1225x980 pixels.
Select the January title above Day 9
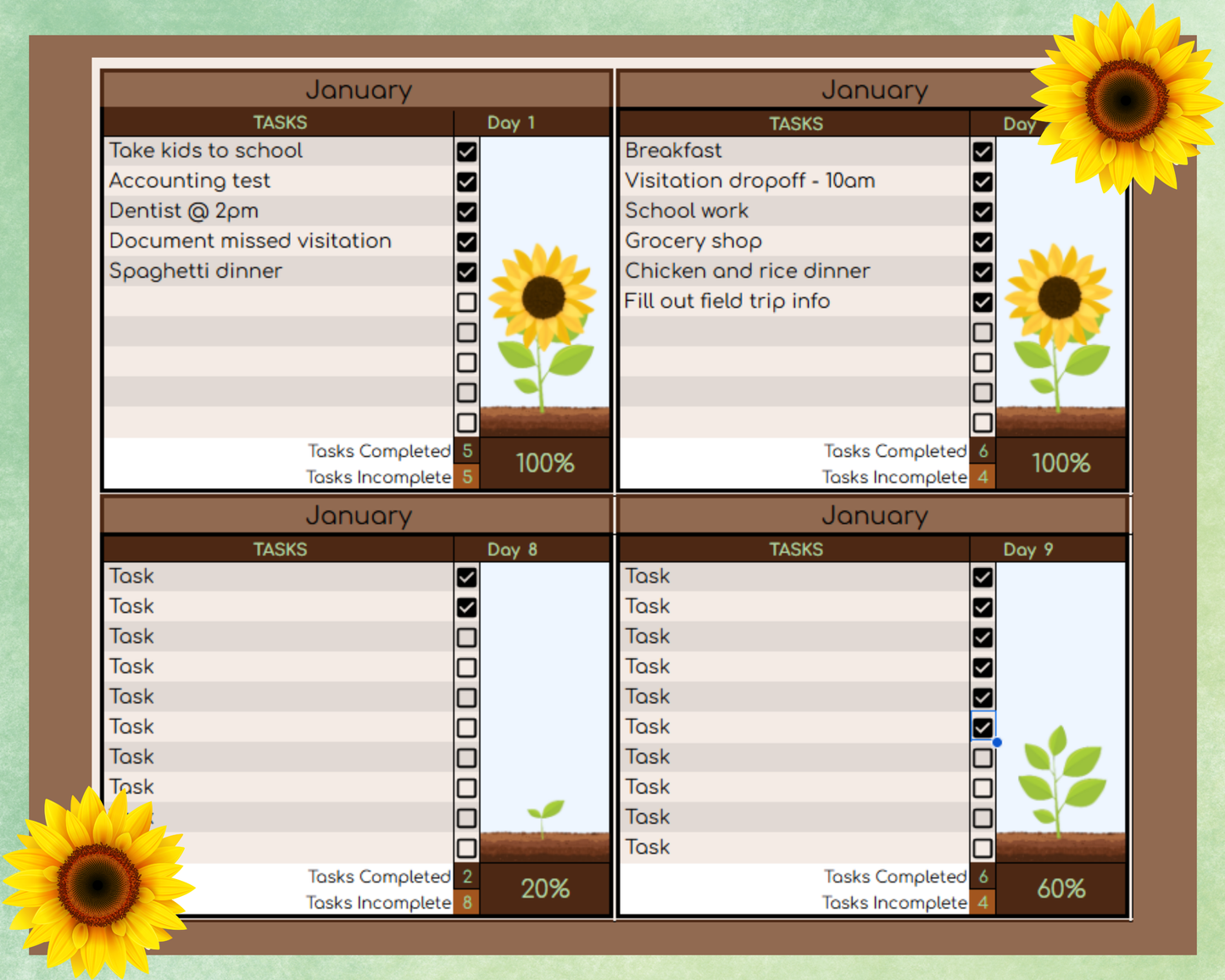pyautogui.click(x=873, y=515)
